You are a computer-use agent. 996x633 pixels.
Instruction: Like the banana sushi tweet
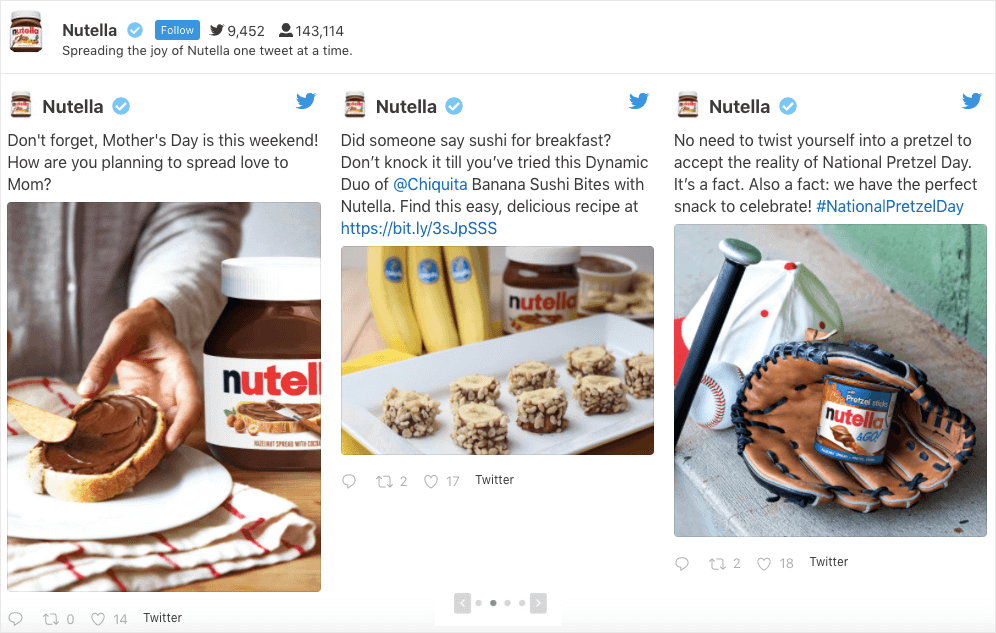coord(431,481)
